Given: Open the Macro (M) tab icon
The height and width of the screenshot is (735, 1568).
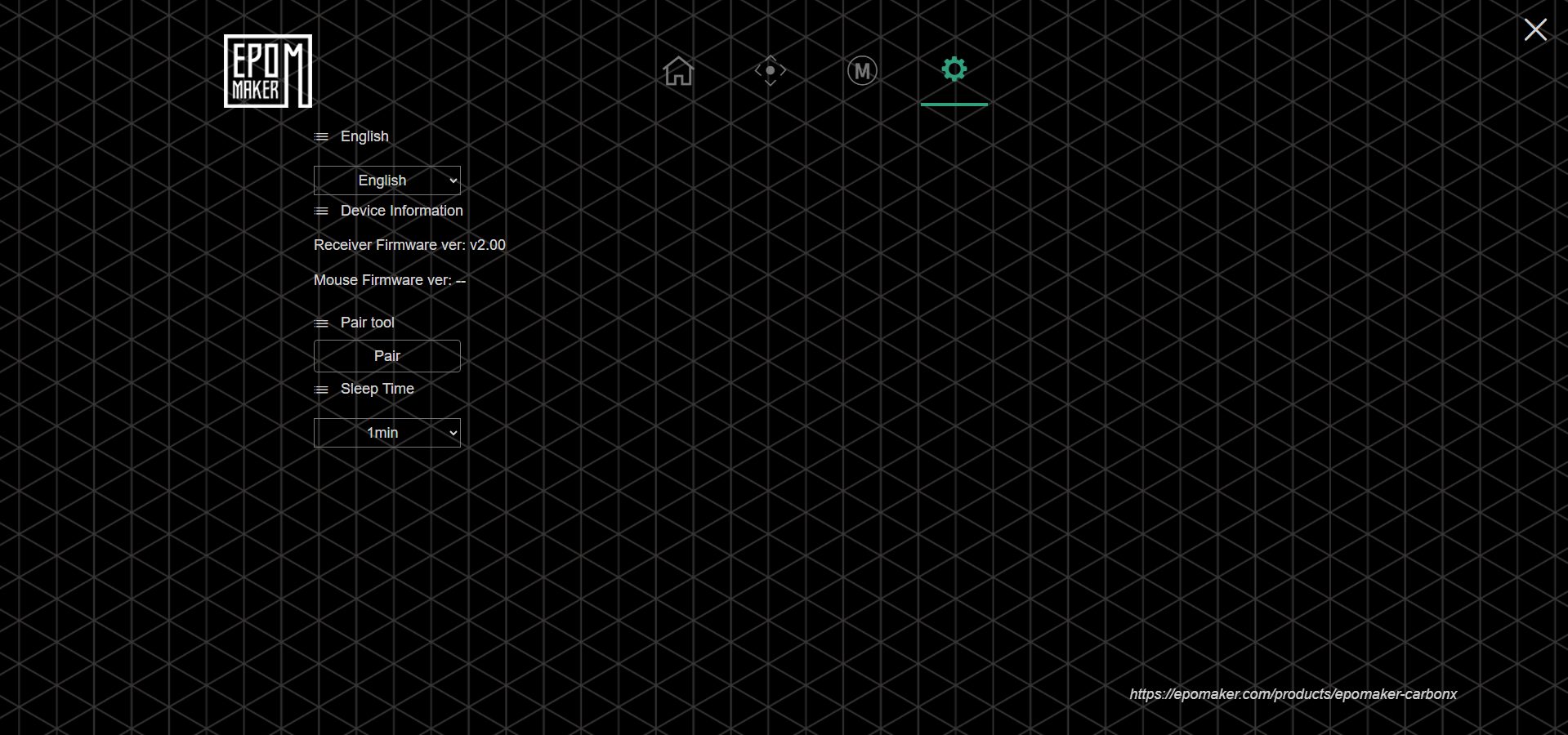Looking at the screenshot, I should point(862,71).
